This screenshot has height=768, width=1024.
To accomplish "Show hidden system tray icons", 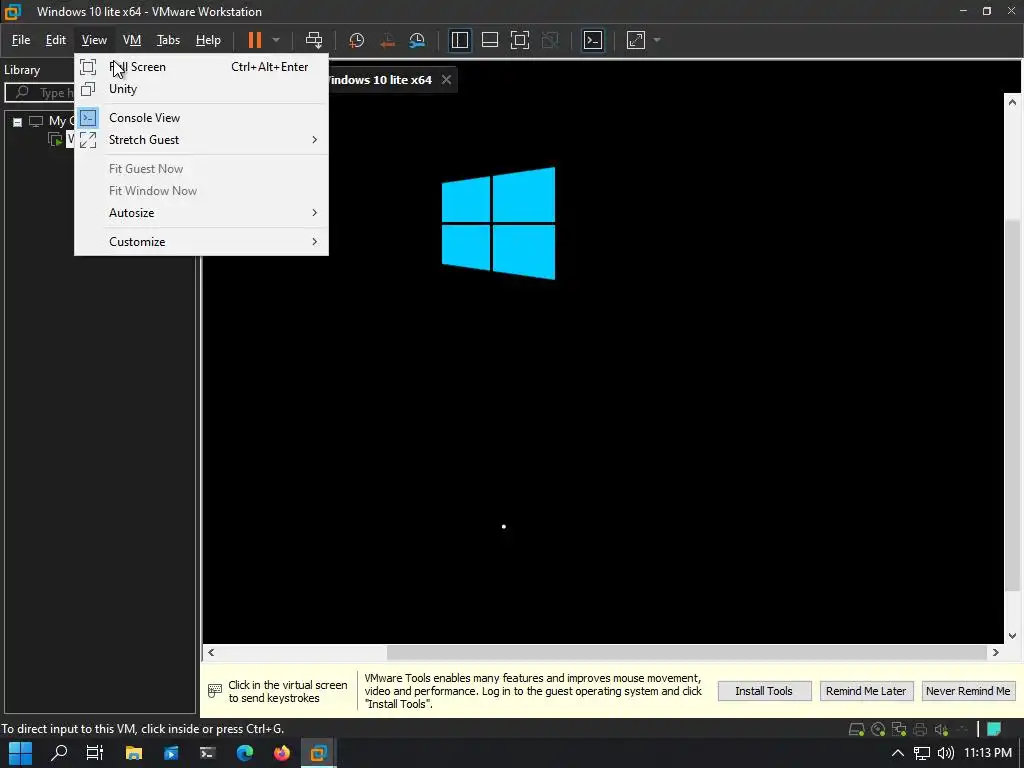I will tap(898, 753).
